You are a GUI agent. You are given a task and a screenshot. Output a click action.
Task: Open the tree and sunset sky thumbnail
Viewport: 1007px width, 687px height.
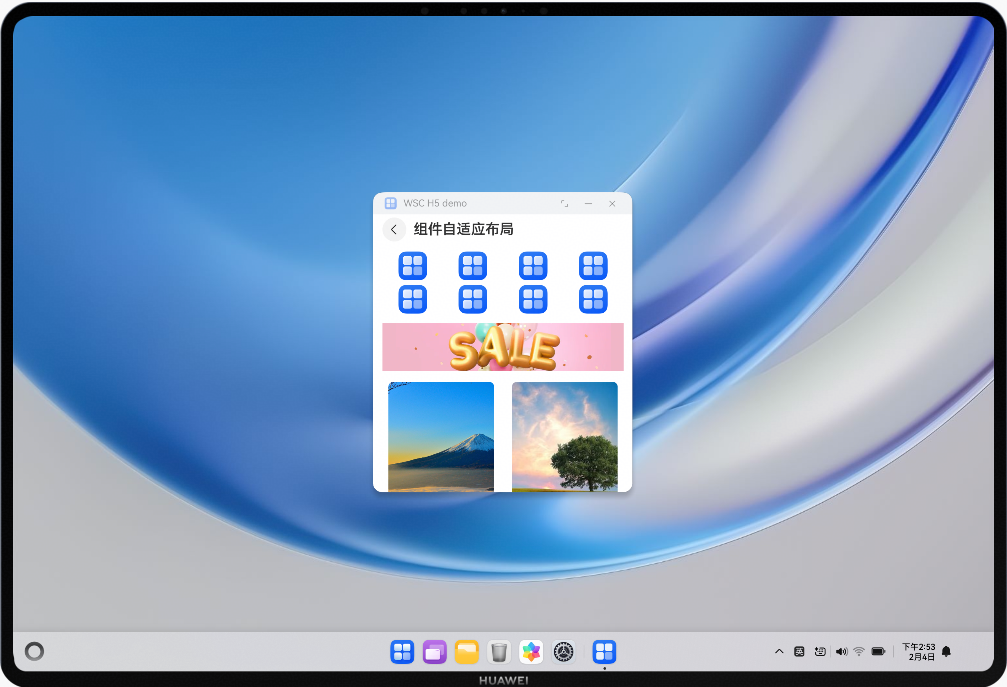point(564,436)
